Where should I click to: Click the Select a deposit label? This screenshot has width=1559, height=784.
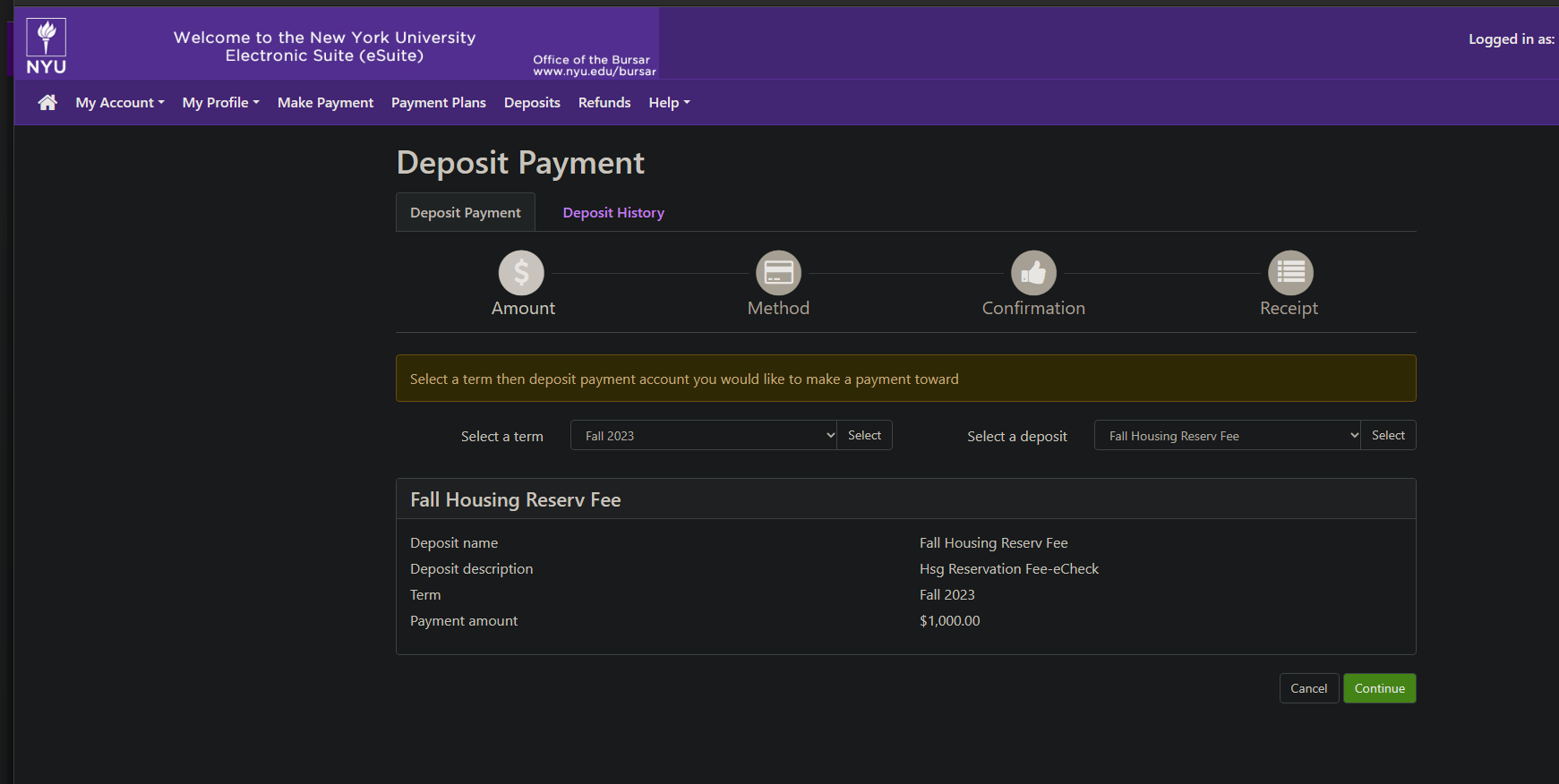tap(1017, 437)
